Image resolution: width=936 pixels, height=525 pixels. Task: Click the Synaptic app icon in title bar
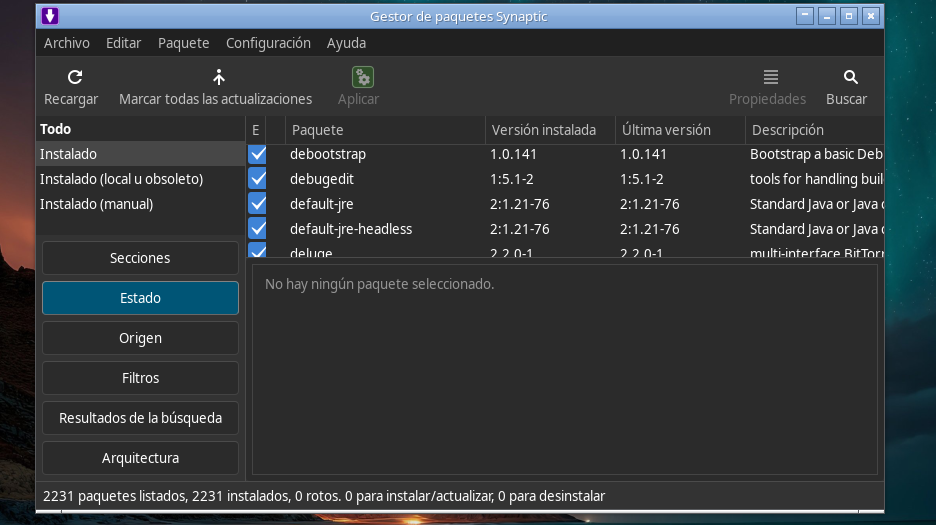50,16
